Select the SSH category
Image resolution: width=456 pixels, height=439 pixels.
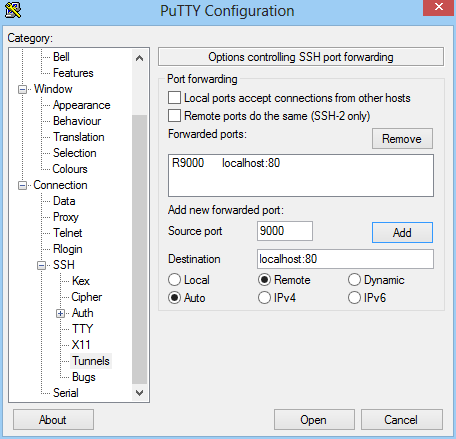pyautogui.click(x=64, y=265)
